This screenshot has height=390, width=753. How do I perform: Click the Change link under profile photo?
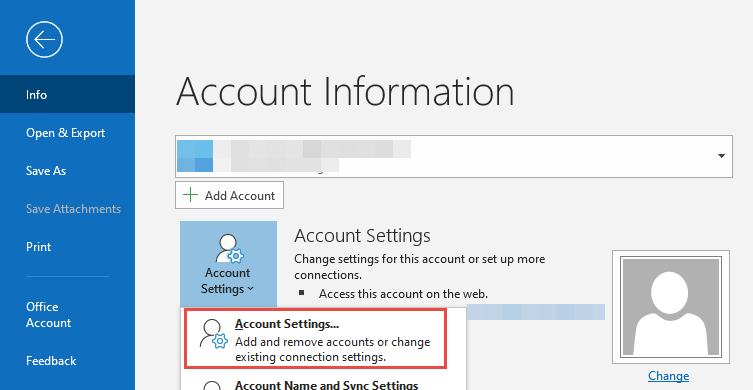[668, 376]
